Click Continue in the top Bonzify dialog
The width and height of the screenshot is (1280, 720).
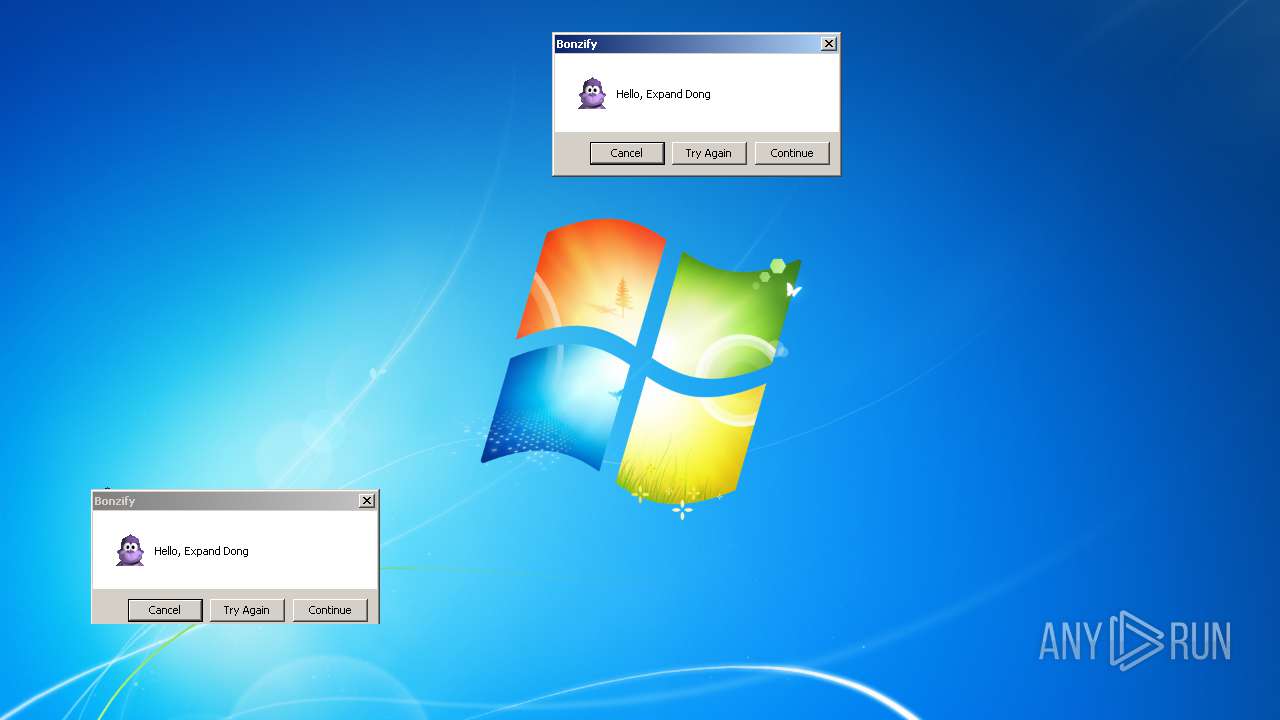point(792,153)
